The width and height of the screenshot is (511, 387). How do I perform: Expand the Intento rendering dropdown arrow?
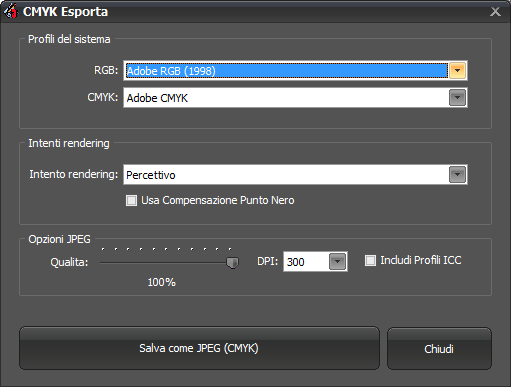[457, 175]
